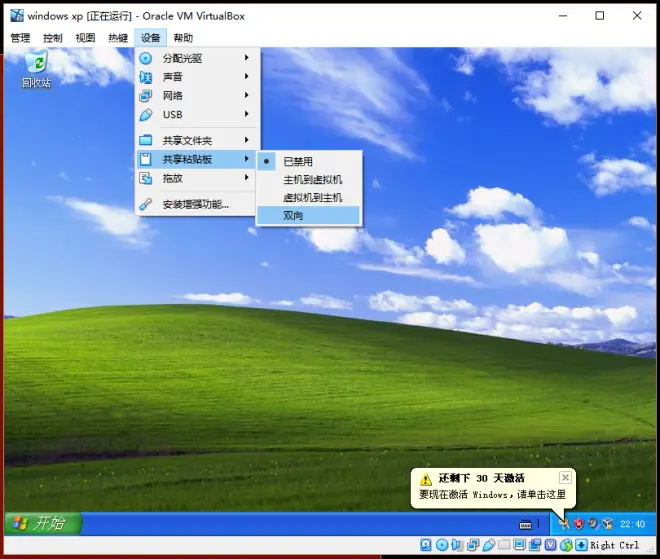Click the audio status bar indicator
This screenshot has height=559, width=660.
pos(457,545)
